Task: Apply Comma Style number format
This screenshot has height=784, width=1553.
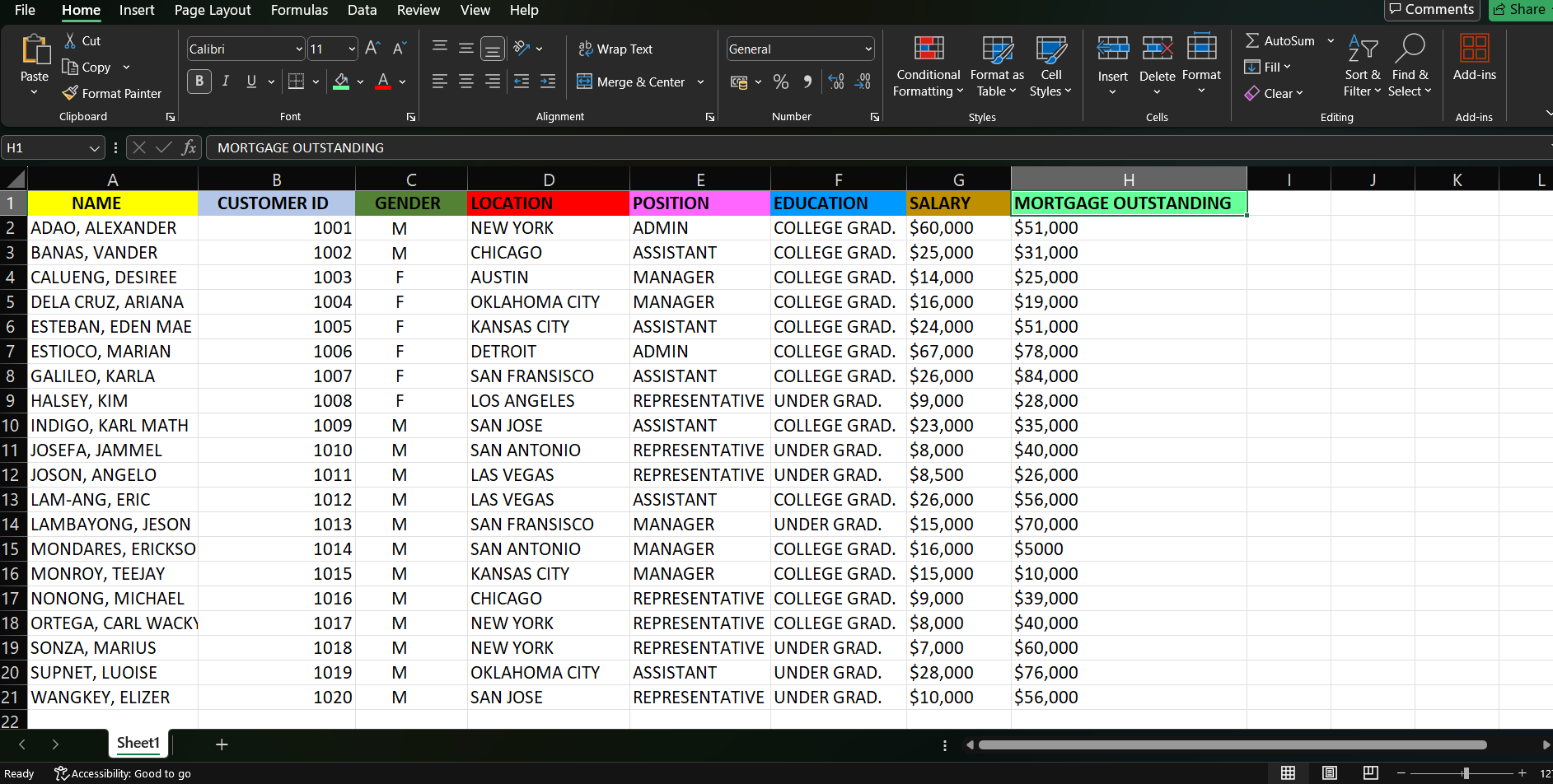Action: pos(807,82)
